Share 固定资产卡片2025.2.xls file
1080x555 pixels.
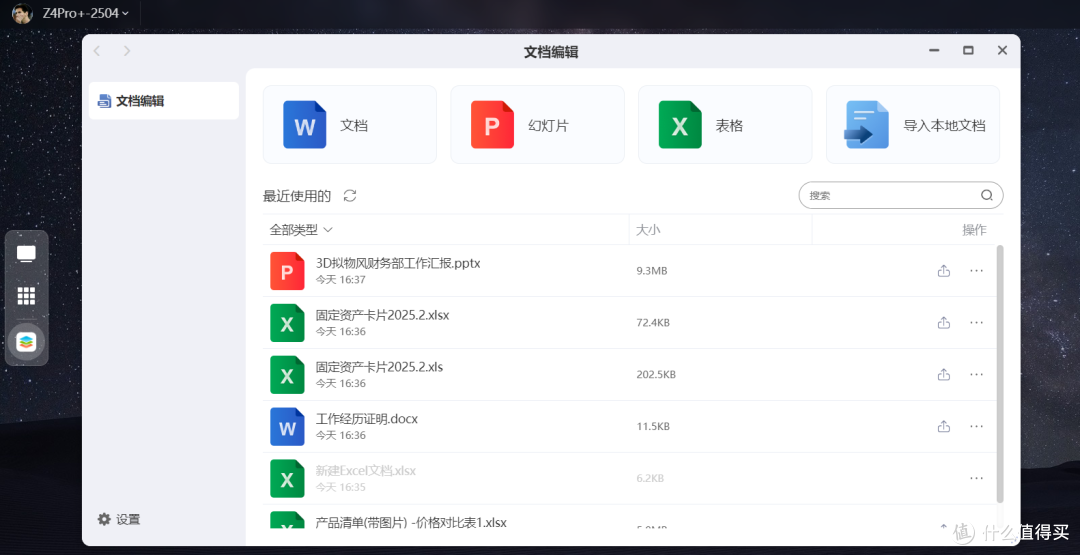pos(944,375)
